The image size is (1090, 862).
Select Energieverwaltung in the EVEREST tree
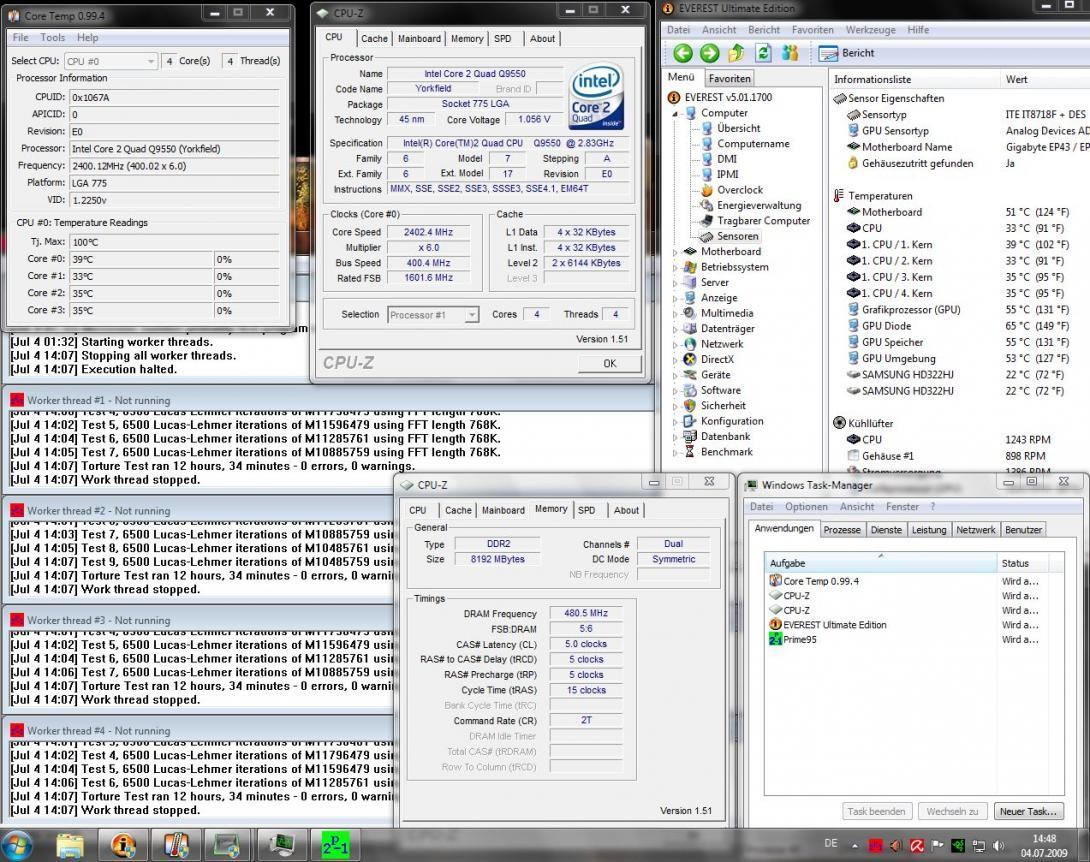[x=758, y=205]
